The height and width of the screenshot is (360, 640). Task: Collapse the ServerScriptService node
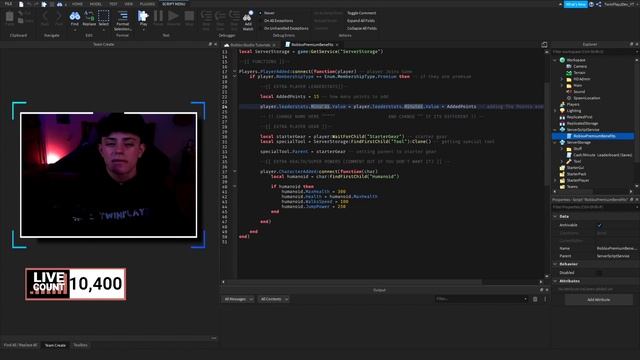[x=555, y=130]
